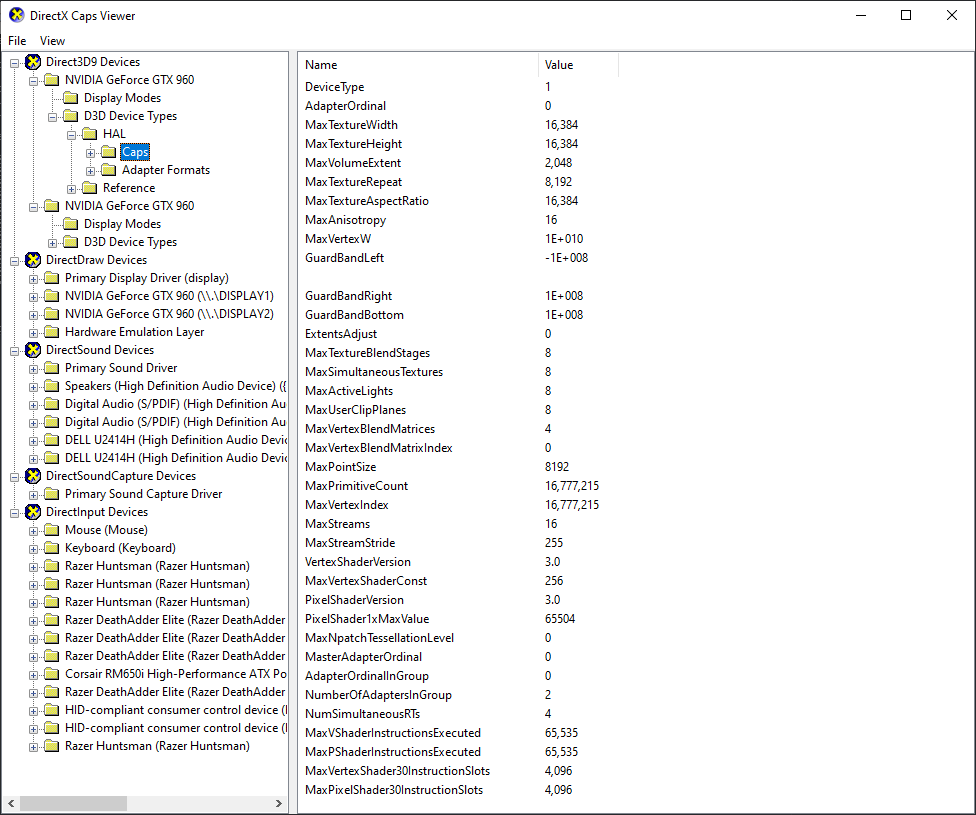
Task: Expand the Hardware Emulation Layer node
Action: click(34, 333)
